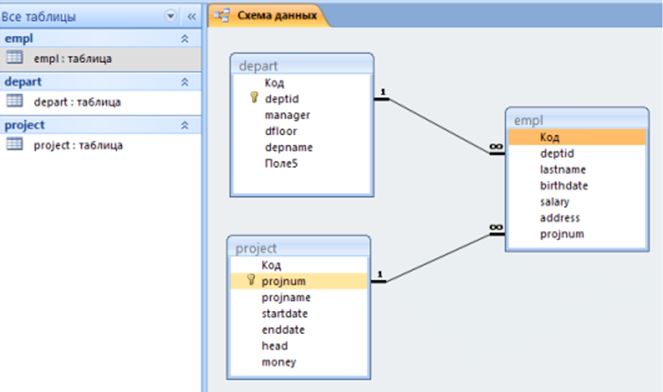Click the depart table title bar

click(x=302, y=66)
